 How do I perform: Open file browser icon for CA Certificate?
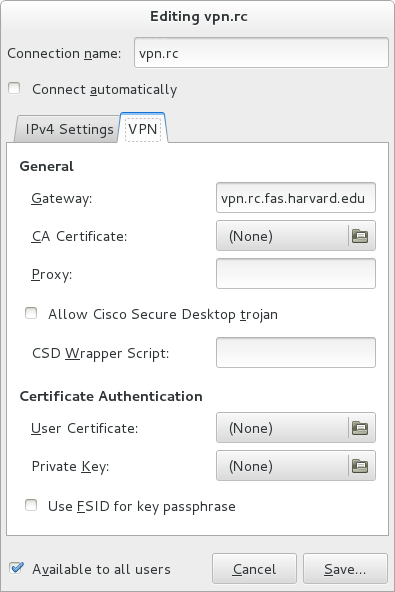click(x=360, y=236)
